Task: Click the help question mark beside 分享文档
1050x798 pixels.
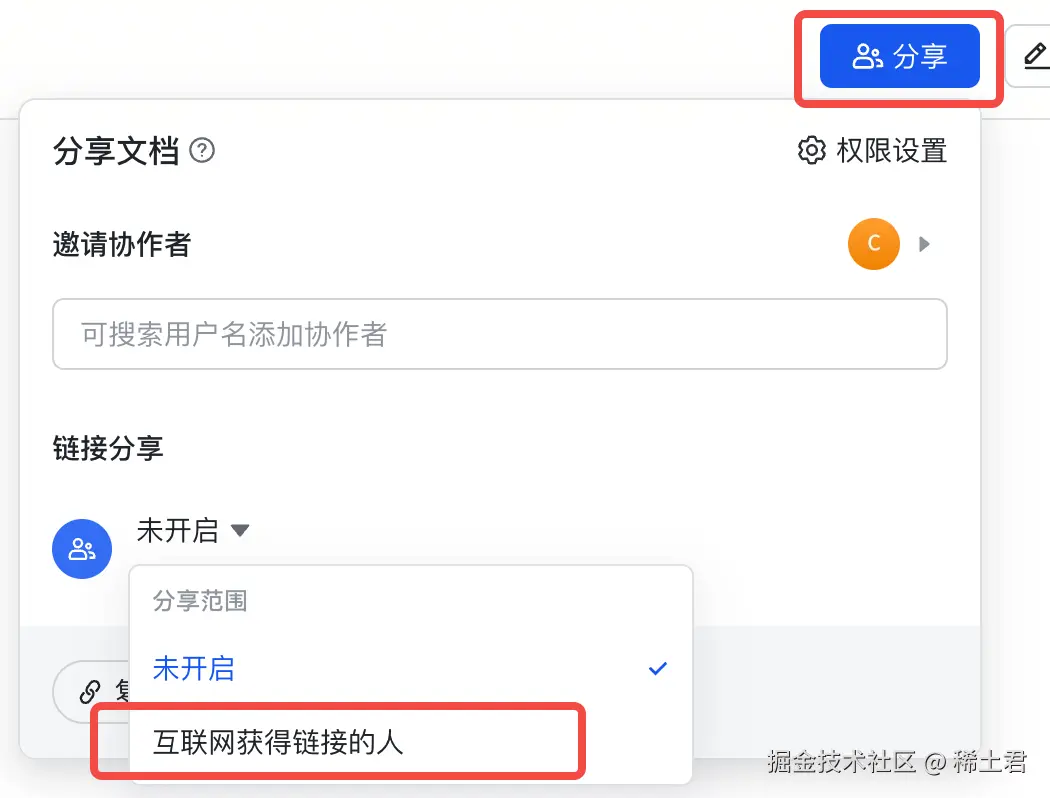Action: [202, 151]
